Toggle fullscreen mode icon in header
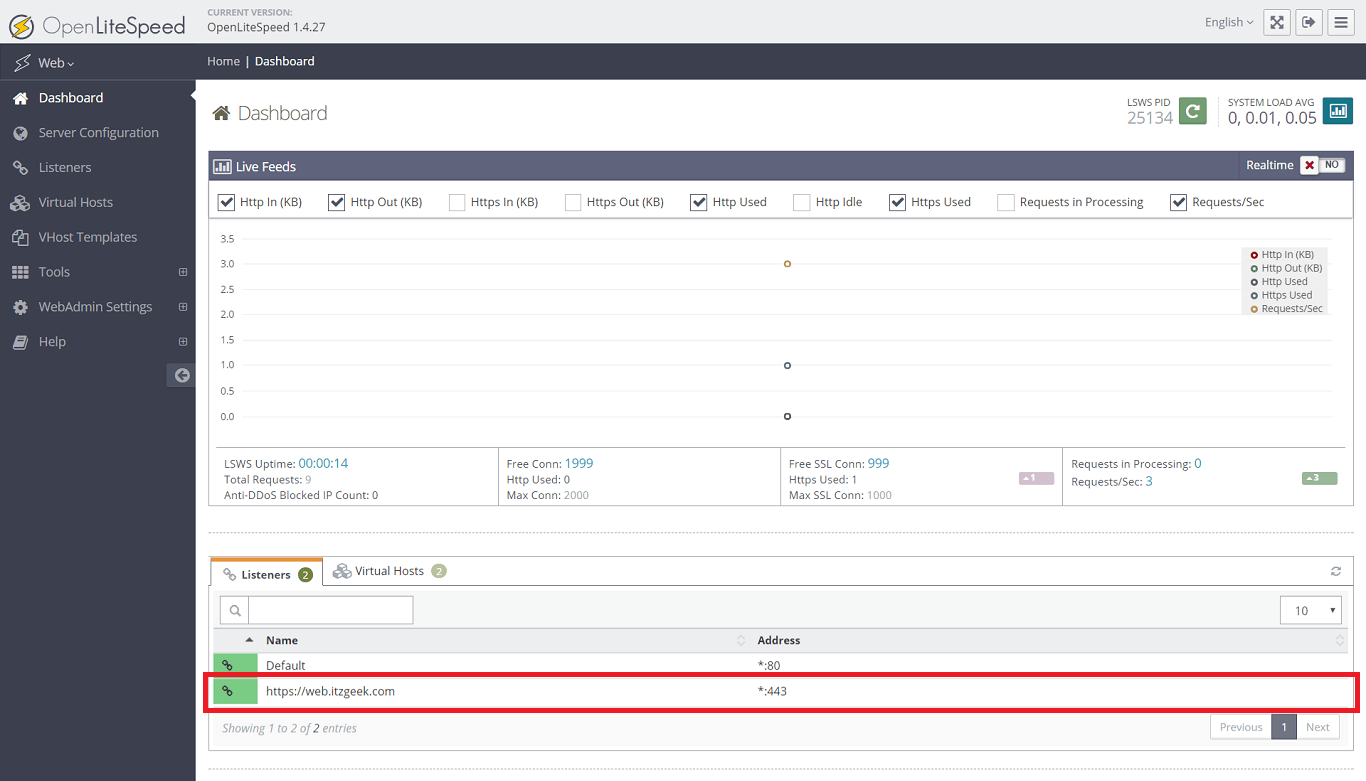 tap(1277, 22)
